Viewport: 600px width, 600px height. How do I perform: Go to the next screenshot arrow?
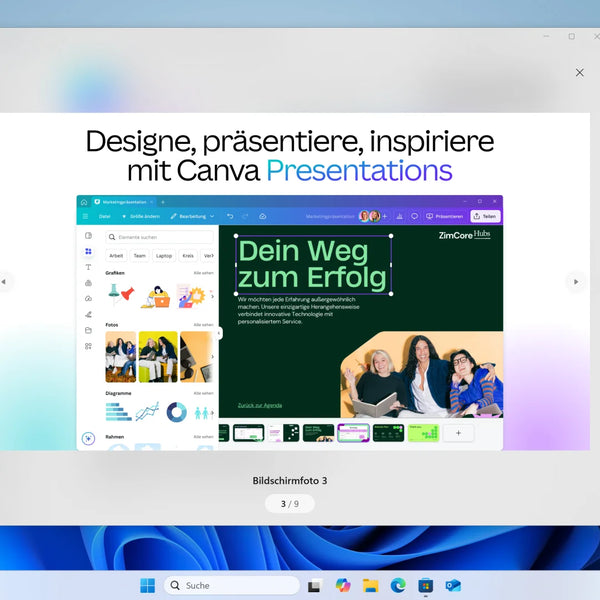tap(576, 282)
